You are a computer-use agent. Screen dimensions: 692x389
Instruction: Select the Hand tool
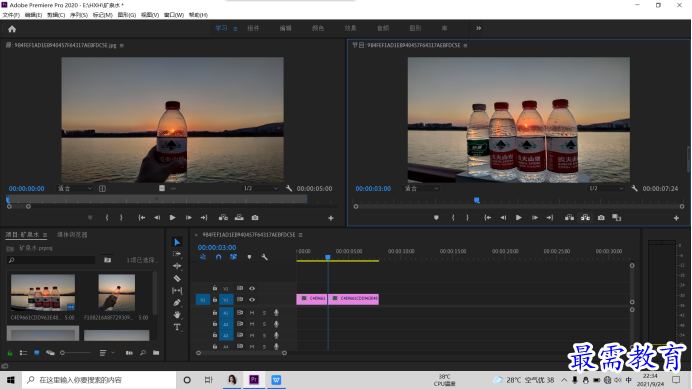(x=177, y=315)
